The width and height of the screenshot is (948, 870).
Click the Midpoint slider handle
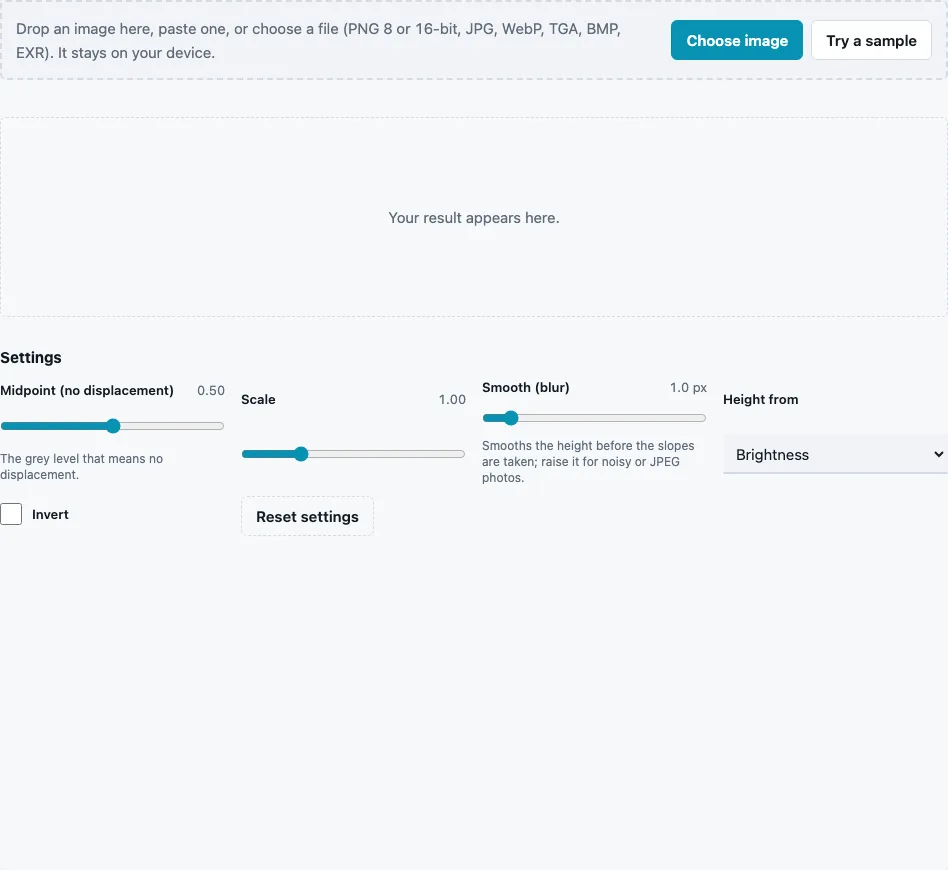click(x=113, y=426)
